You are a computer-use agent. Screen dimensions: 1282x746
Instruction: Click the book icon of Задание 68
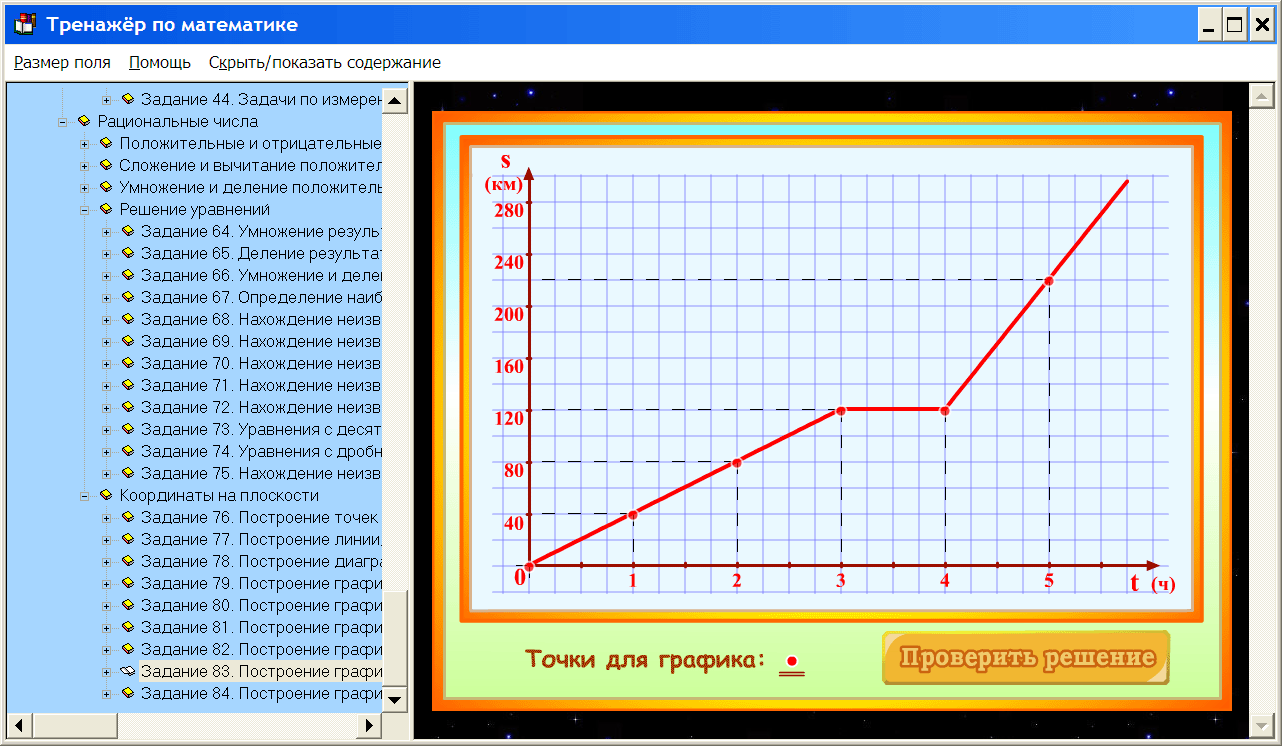pos(127,319)
